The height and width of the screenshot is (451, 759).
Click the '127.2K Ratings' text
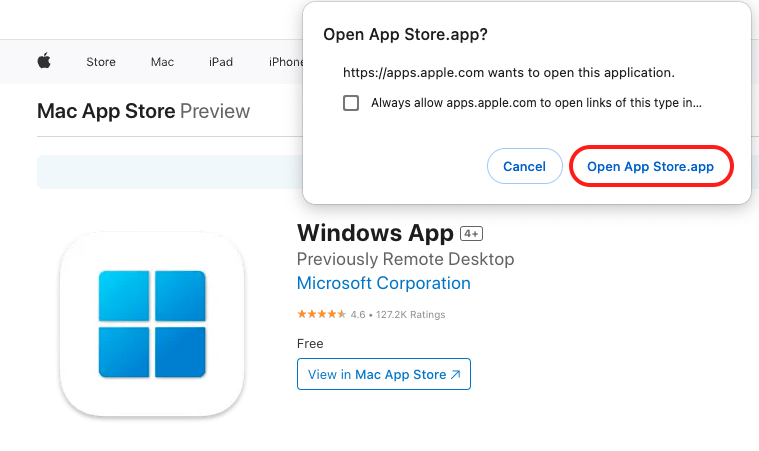(410, 314)
